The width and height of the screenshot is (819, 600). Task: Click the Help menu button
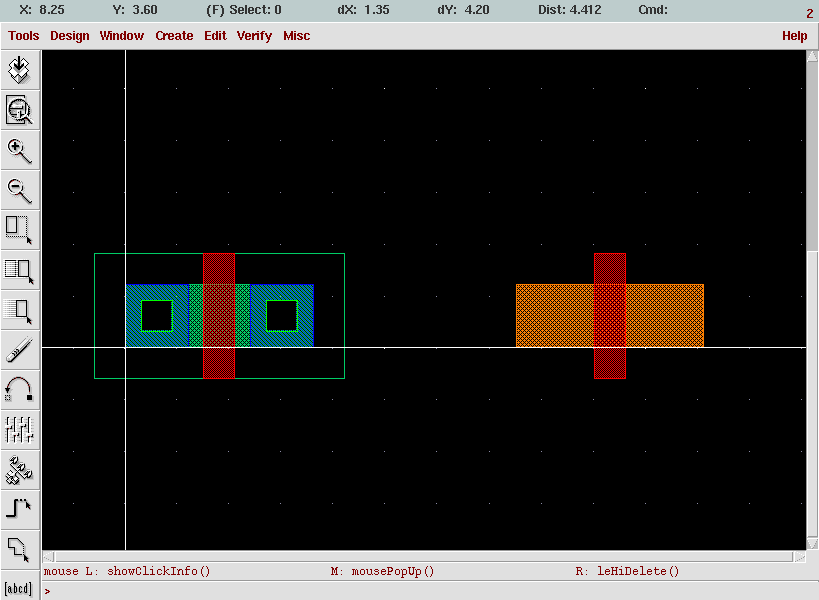click(x=794, y=36)
